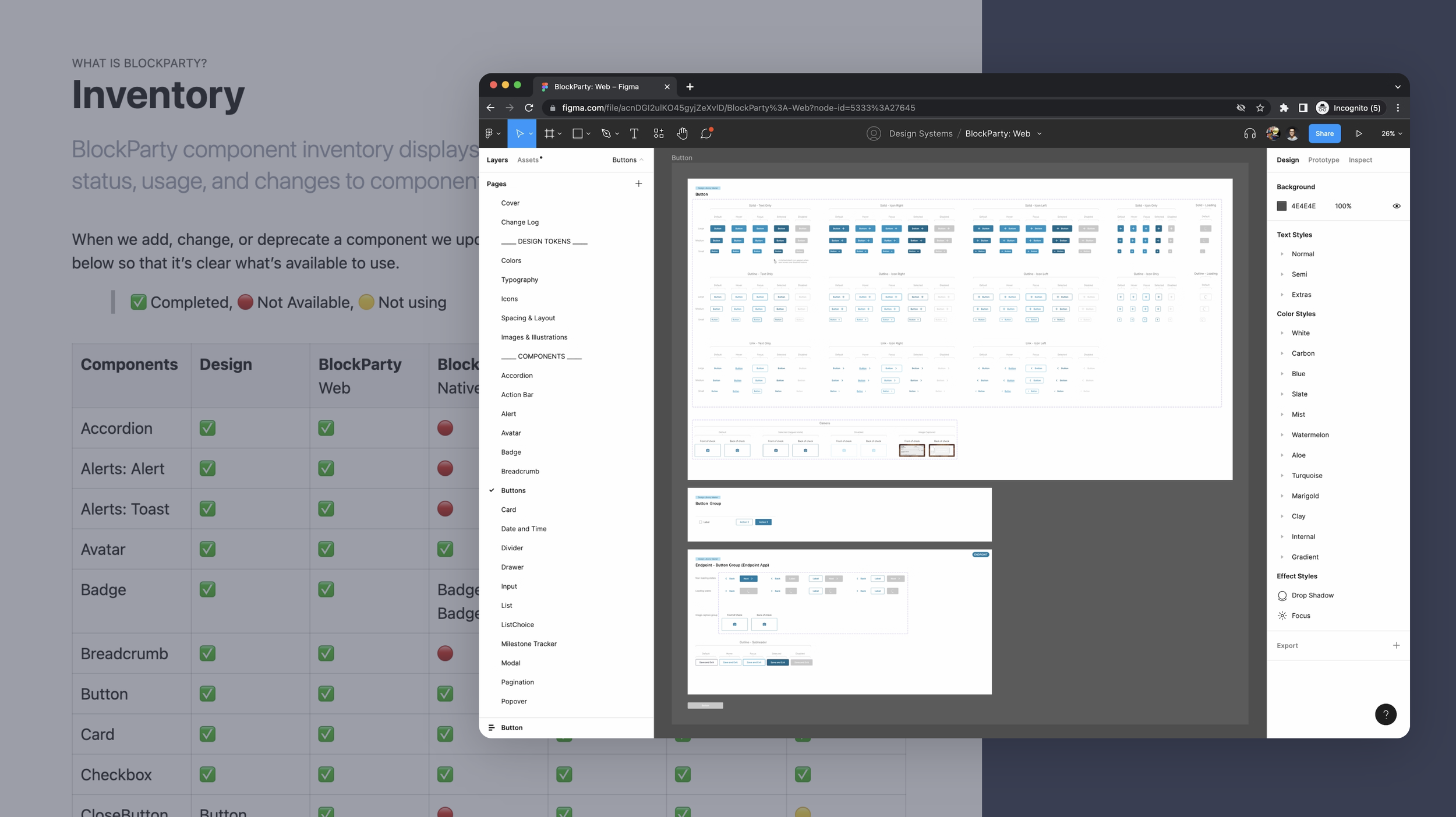Viewport: 1456px width, 817px height.
Task: Toggle Background color visibility eye
Action: (1396, 206)
